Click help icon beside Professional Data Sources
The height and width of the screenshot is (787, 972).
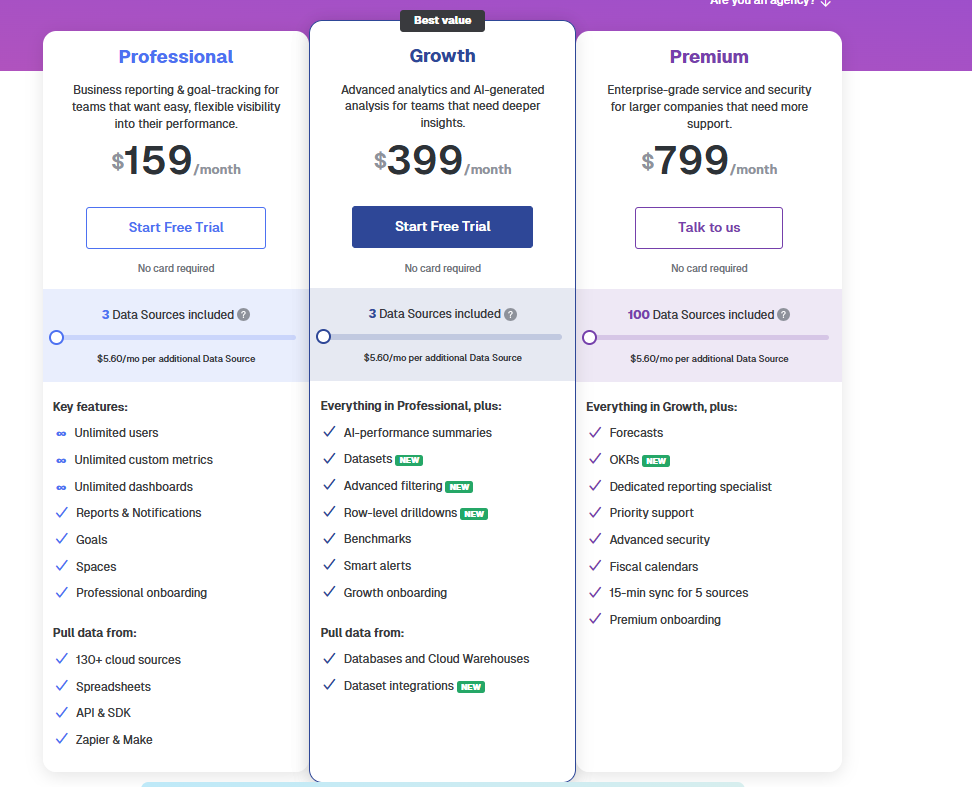point(244,315)
